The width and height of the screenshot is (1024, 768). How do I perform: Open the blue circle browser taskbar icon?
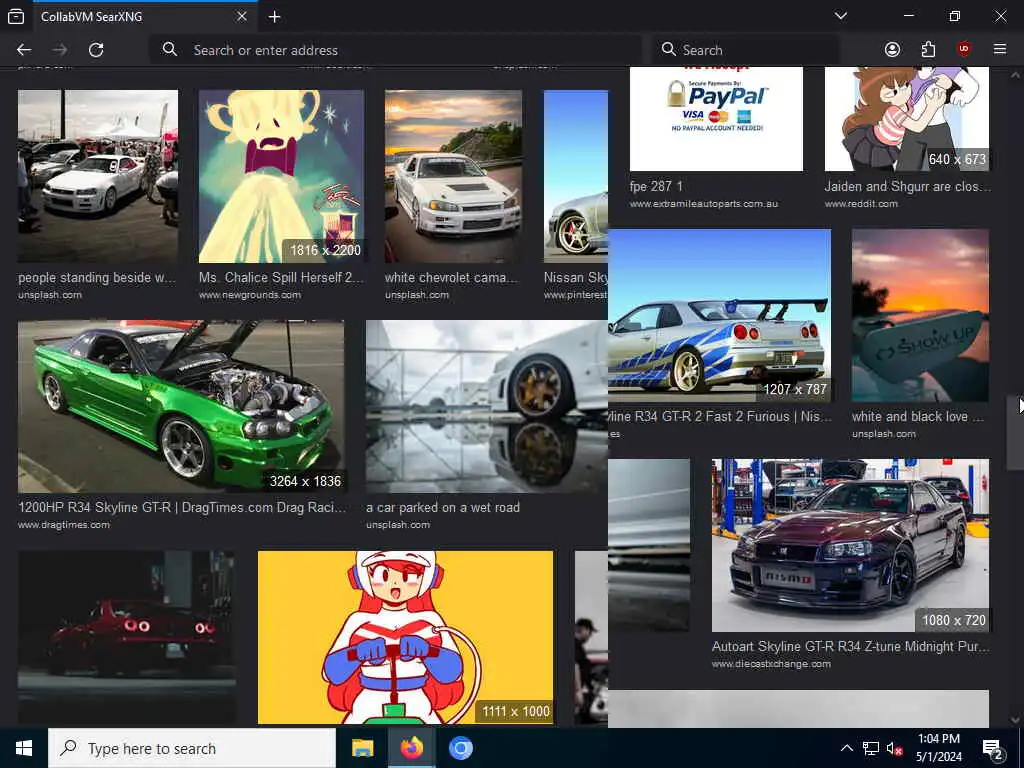(460, 748)
